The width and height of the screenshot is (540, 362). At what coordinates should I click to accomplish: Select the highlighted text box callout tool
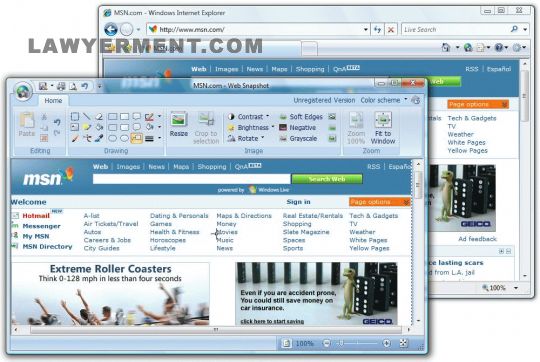pyautogui.click(x=137, y=138)
